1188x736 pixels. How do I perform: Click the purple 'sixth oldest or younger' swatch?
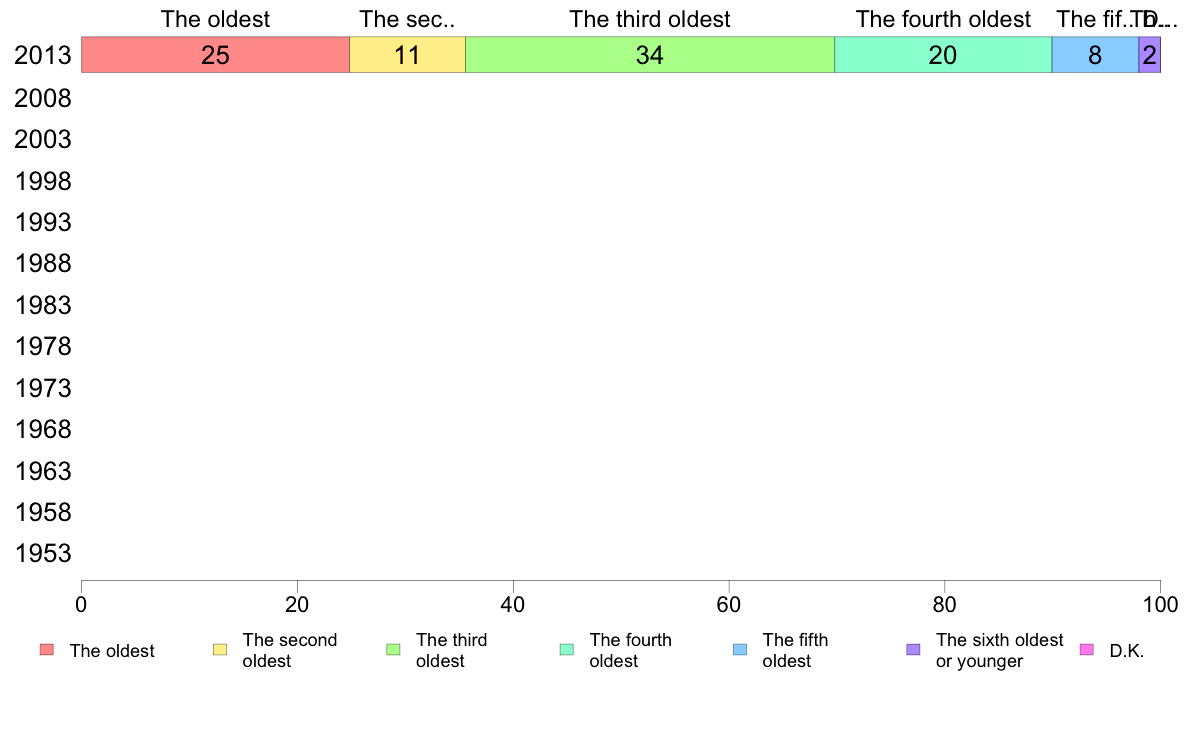coord(914,650)
